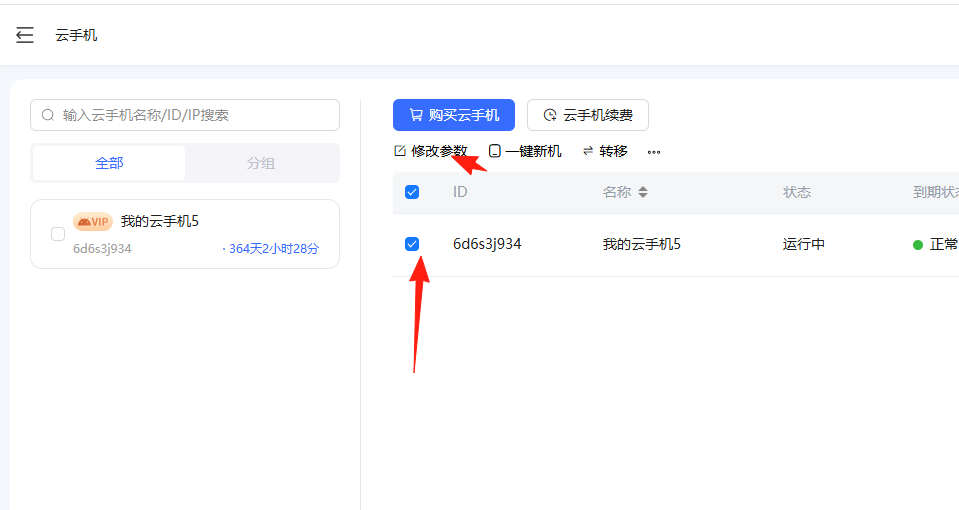The width and height of the screenshot is (959, 510).
Task: Click the transfer arrows icon beside 转移
Action: pos(588,151)
